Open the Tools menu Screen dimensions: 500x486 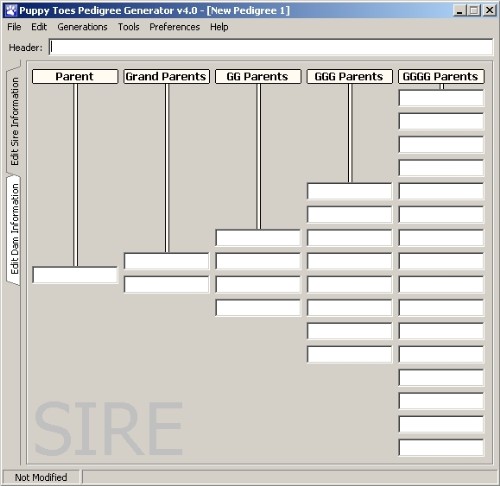(x=128, y=27)
